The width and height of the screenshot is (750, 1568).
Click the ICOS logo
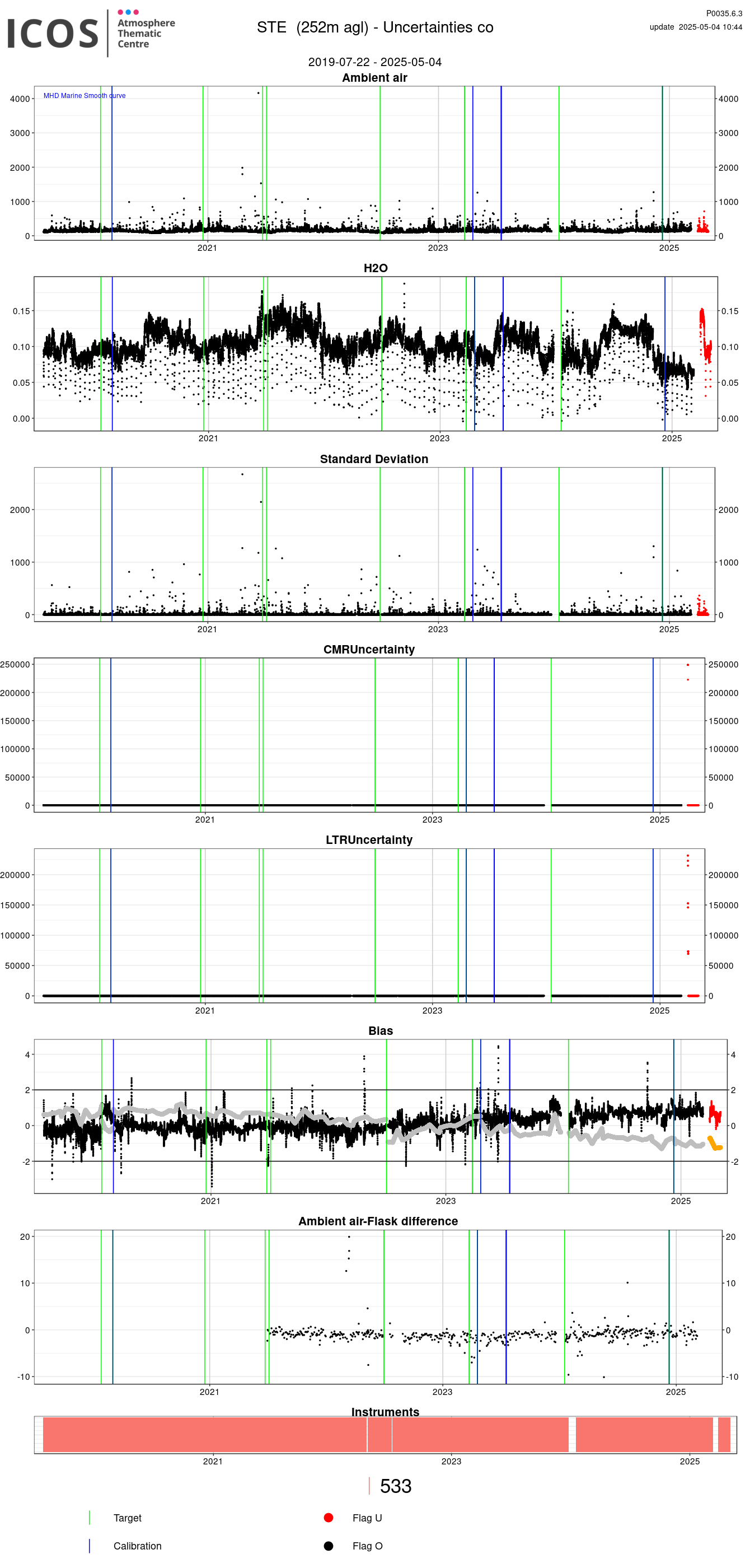pyautogui.click(x=52, y=33)
